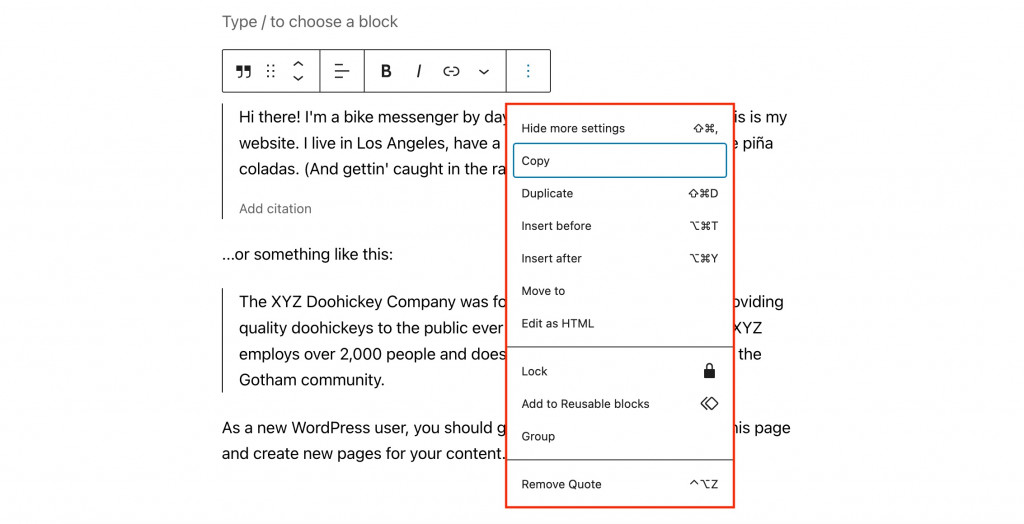Select Hide more settings menu item

pos(620,128)
